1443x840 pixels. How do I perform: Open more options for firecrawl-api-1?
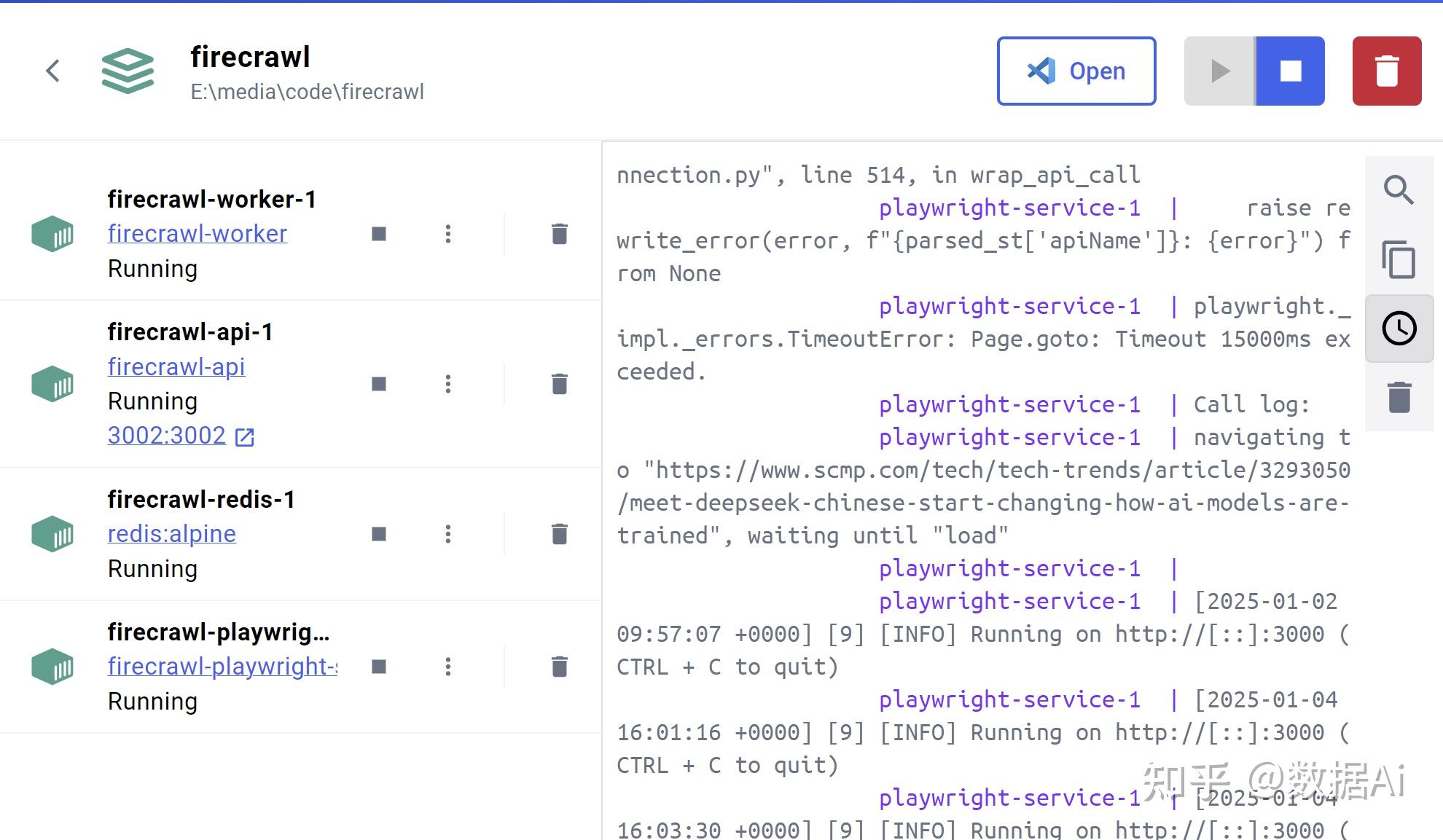tap(447, 384)
